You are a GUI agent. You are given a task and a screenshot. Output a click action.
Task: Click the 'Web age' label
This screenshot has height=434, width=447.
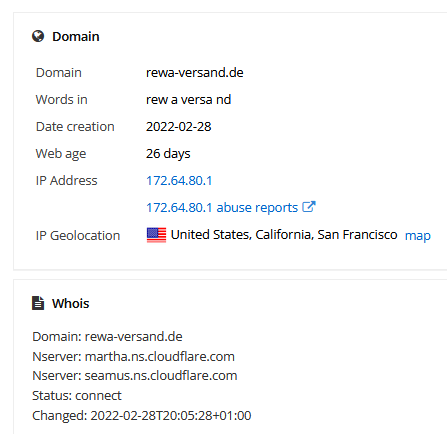61,154
